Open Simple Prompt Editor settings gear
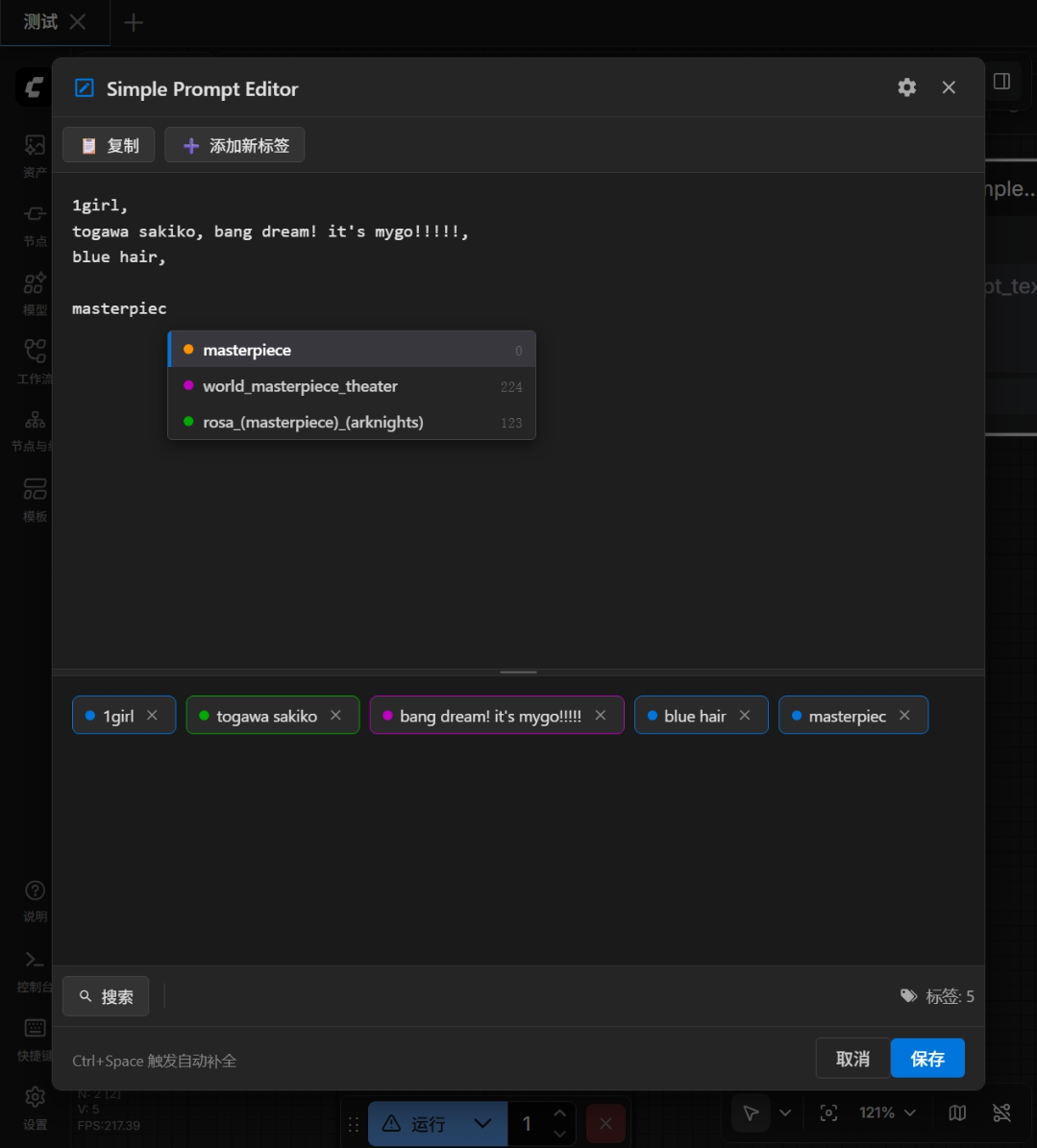 tap(906, 87)
